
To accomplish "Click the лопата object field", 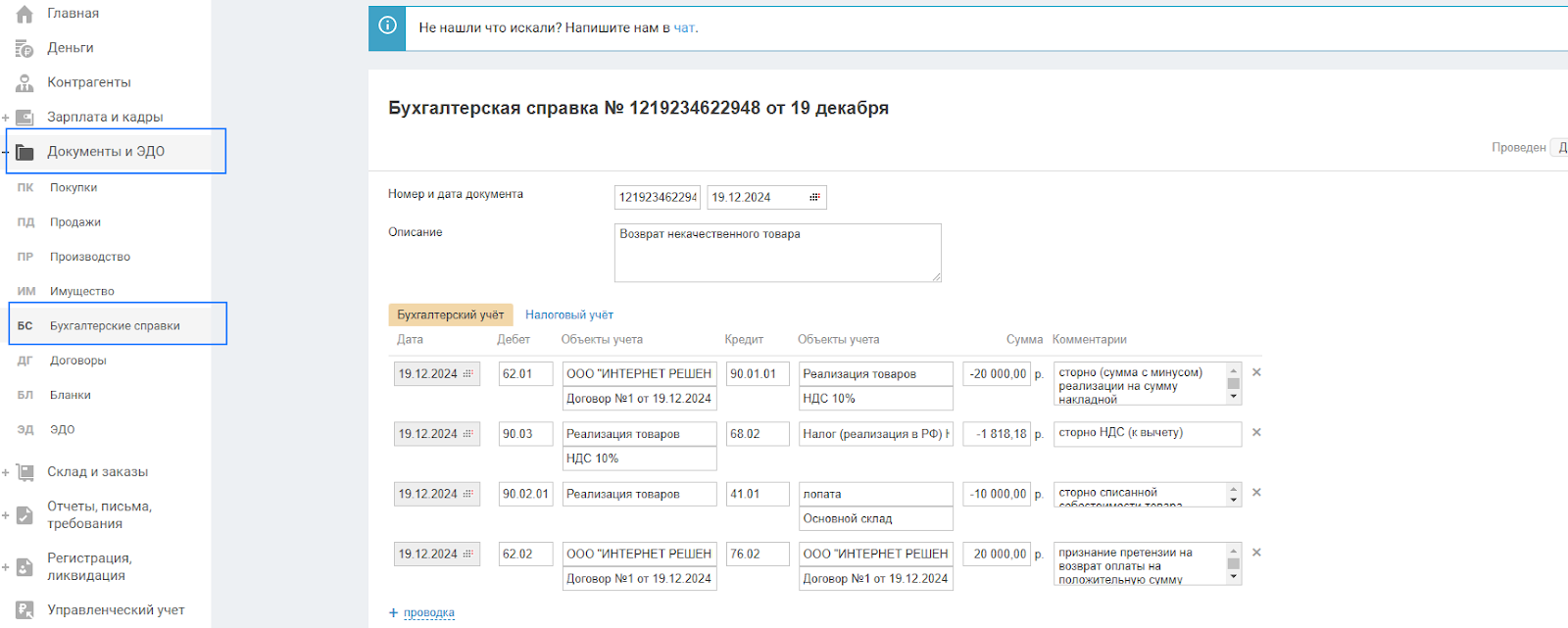I will (876, 494).
